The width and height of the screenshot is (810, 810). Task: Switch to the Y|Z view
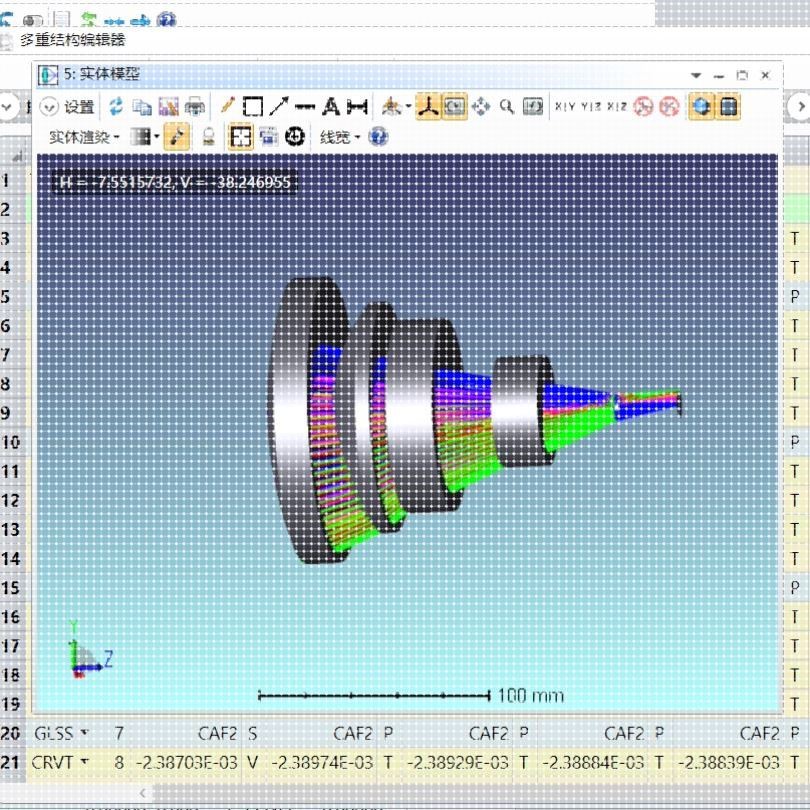coord(591,106)
